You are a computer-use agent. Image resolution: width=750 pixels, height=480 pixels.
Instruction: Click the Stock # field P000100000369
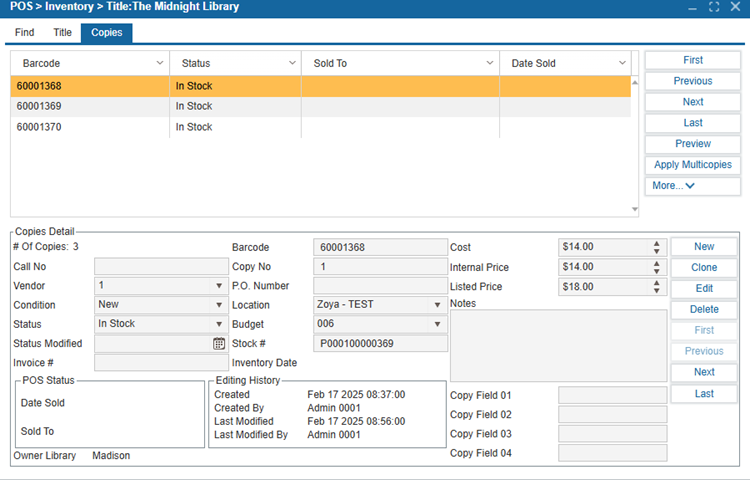click(x=380, y=343)
